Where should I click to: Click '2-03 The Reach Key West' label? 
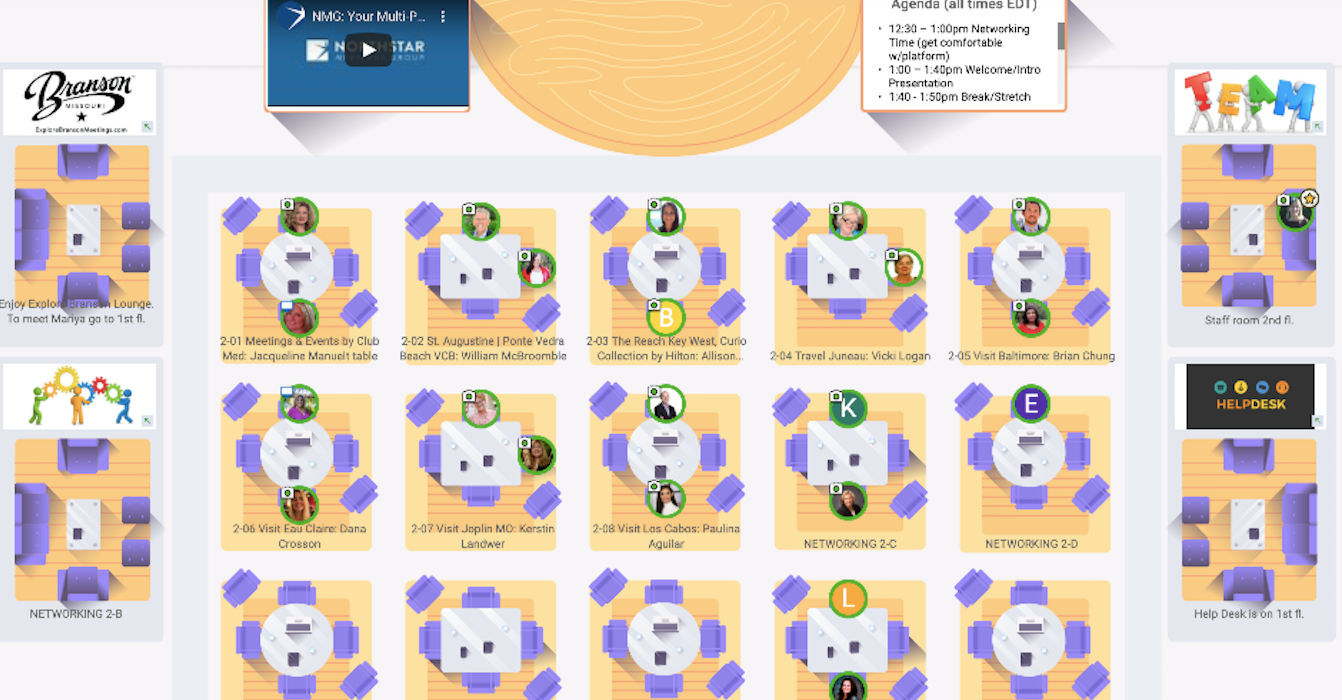click(666, 348)
